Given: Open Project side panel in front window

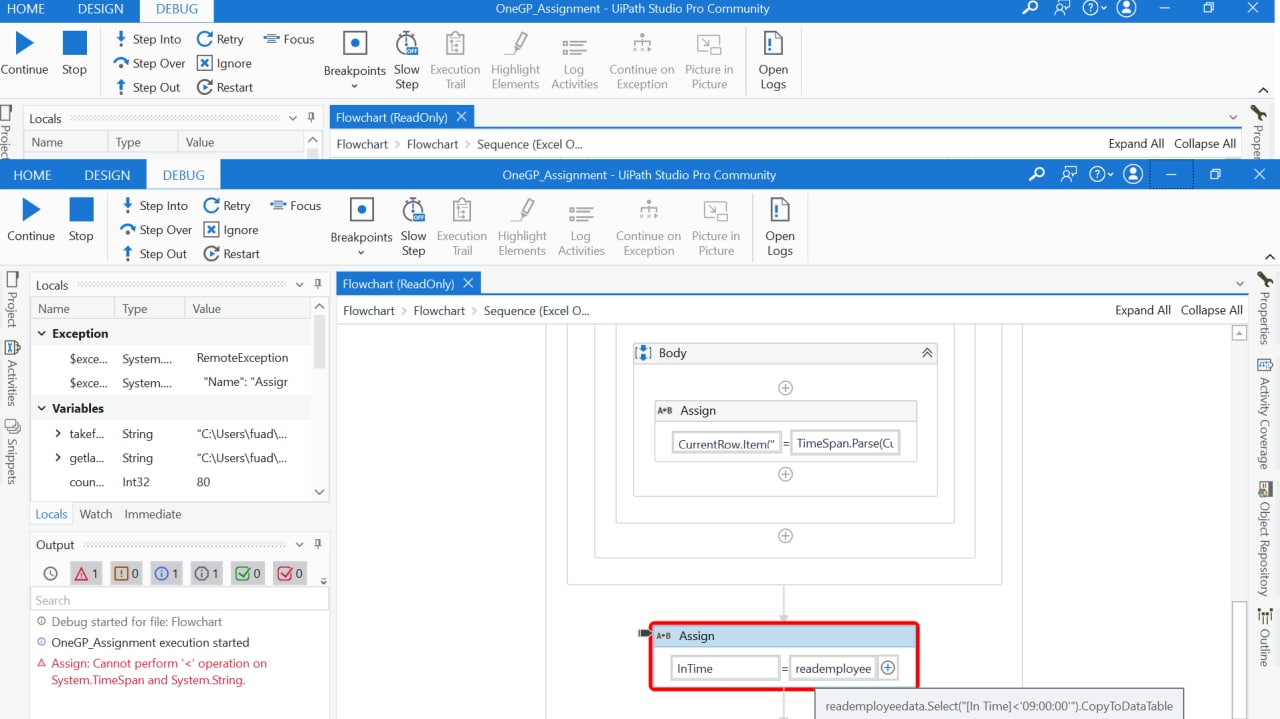Looking at the screenshot, I should pos(12,298).
